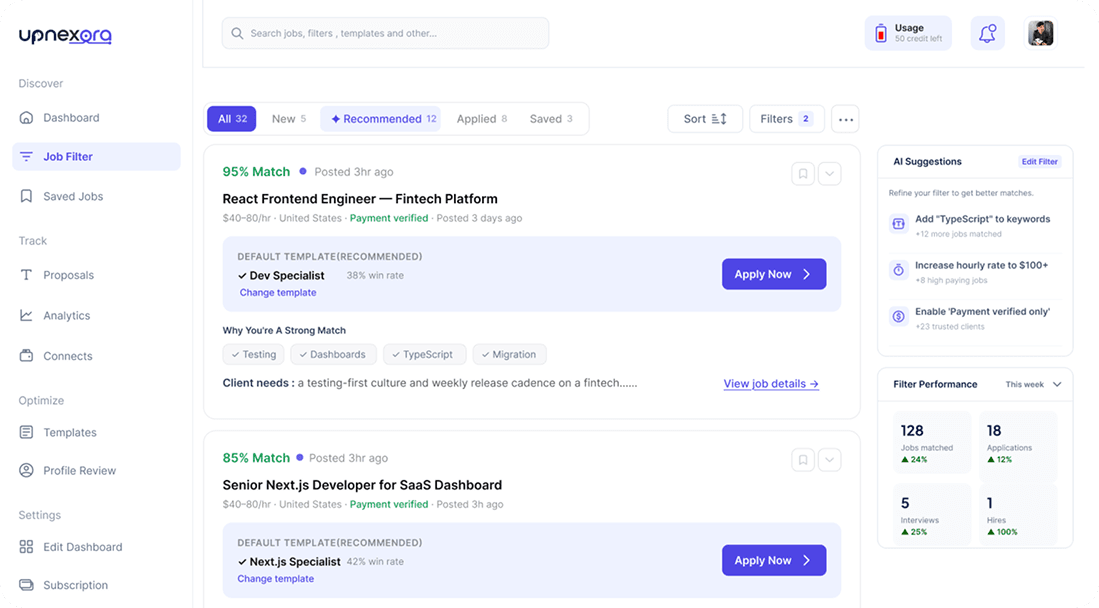Click the Profile Review person icon
The width and height of the screenshot is (1099, 608).
(26, 471)
